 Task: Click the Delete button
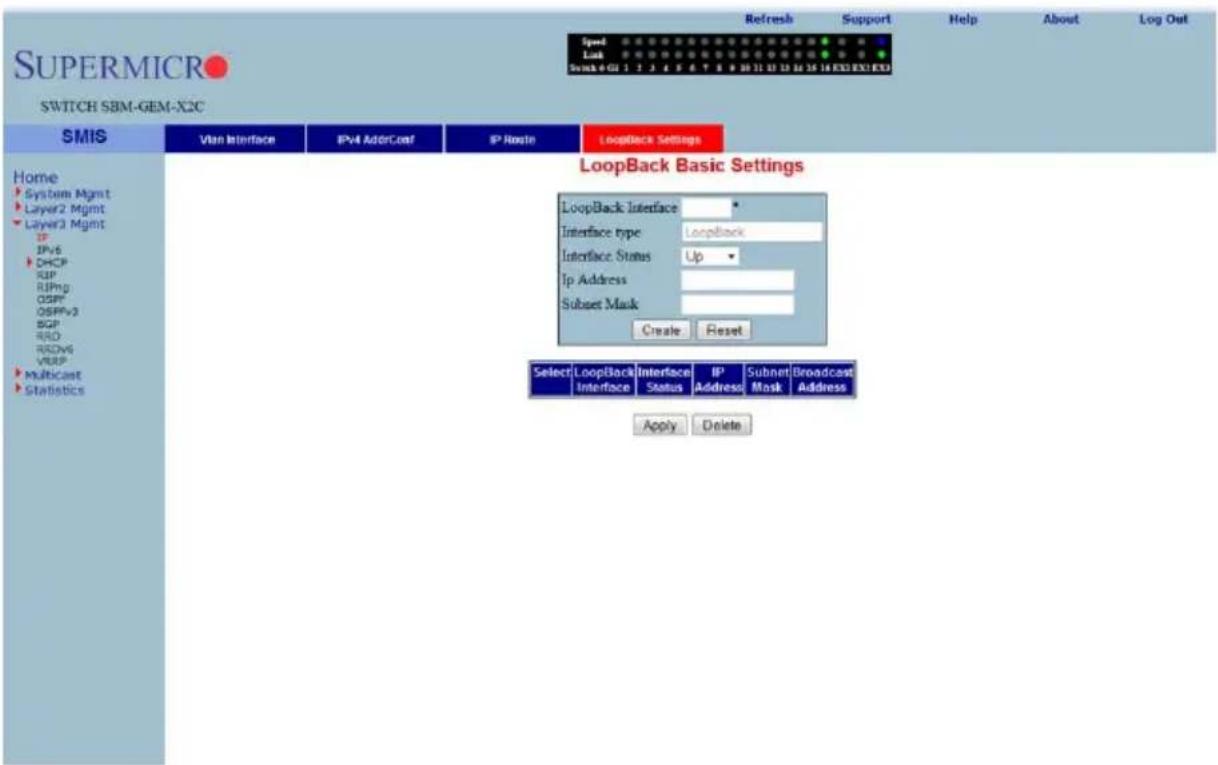(x=723, y=425)
